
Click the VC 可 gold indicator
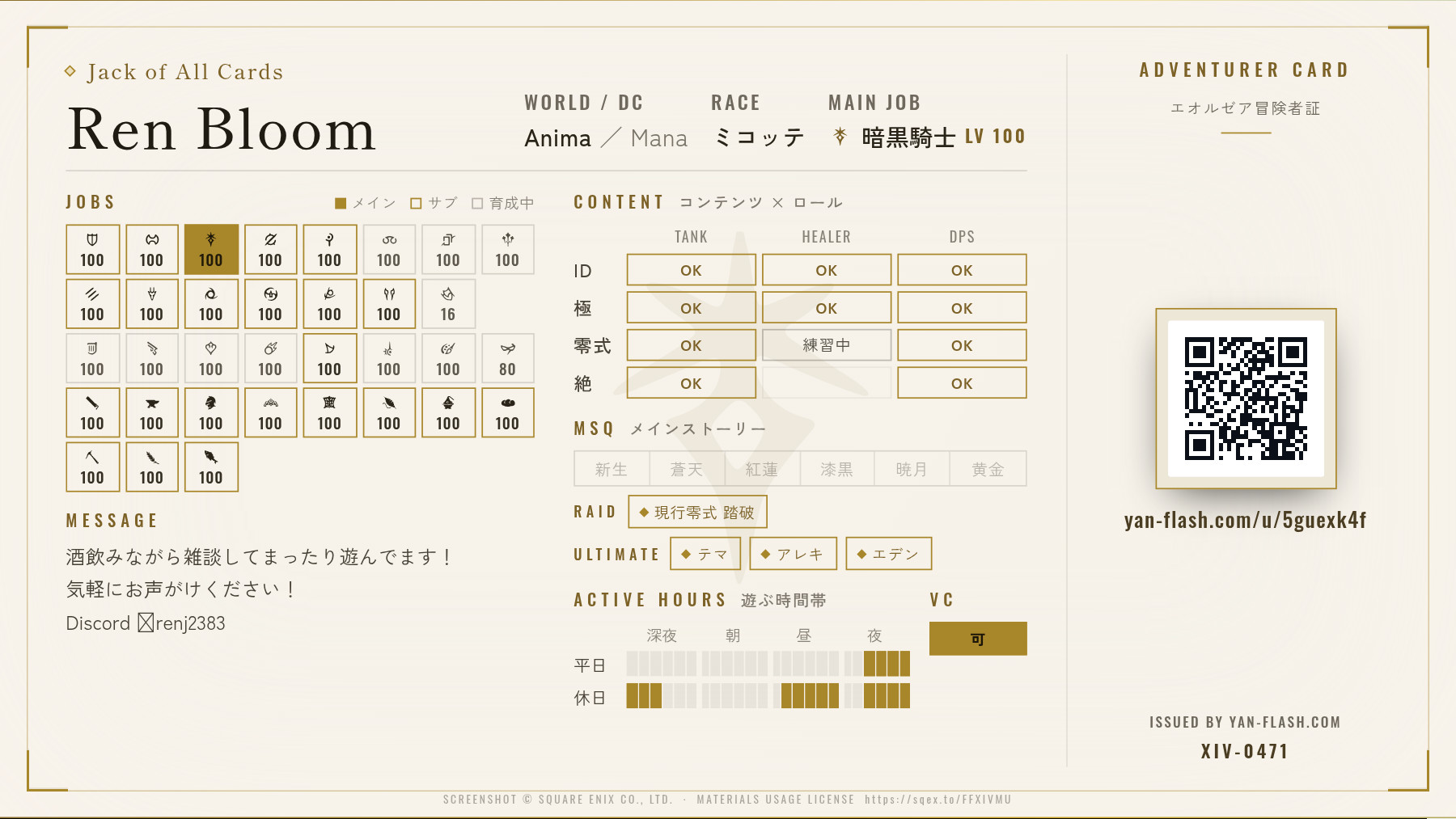click(978, 639)
